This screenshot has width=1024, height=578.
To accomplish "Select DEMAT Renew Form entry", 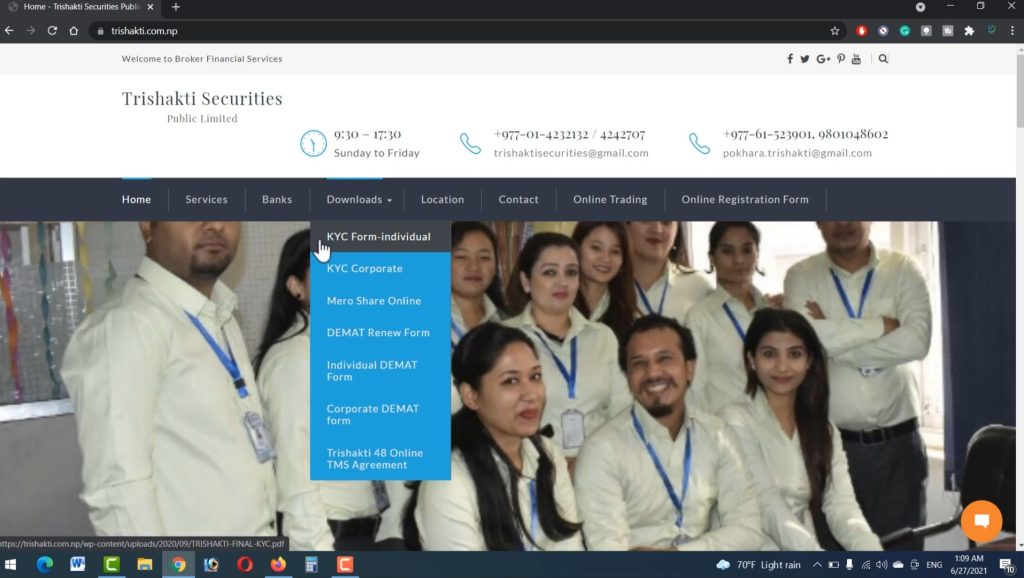I will (x=380, y=332).
